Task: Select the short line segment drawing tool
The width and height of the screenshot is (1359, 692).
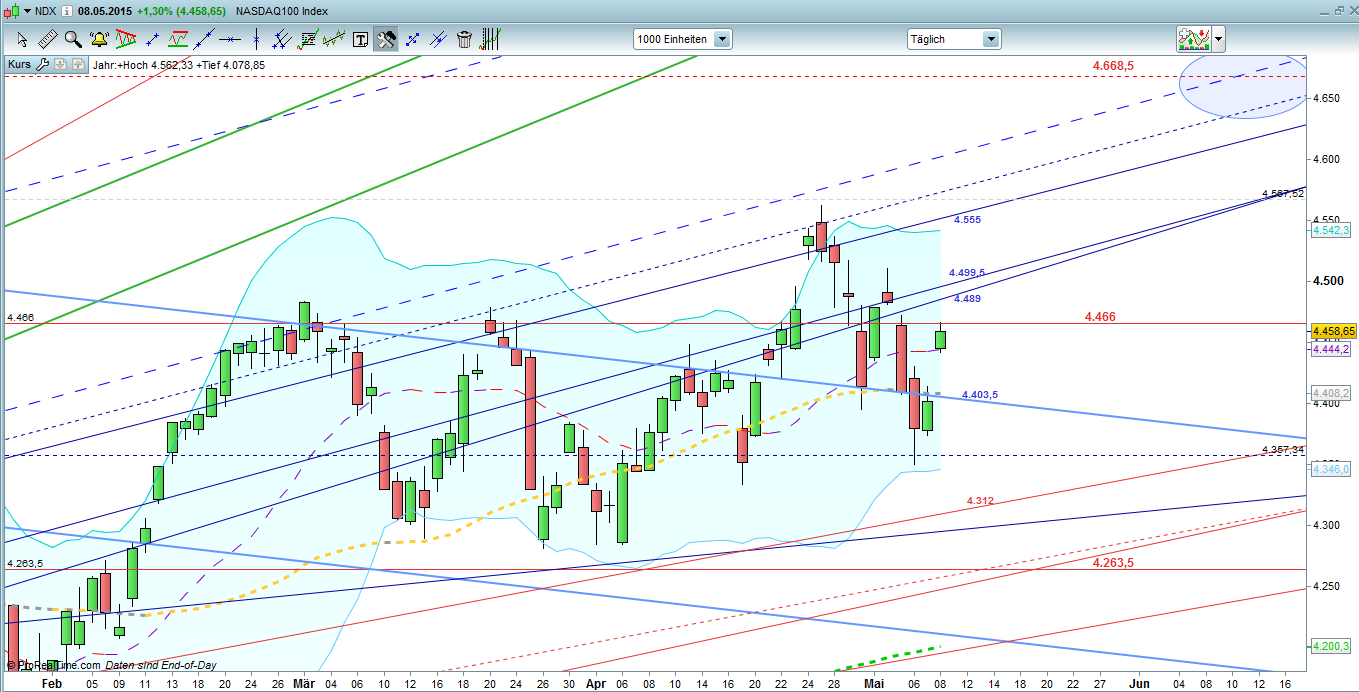Action: coord(152,39)
